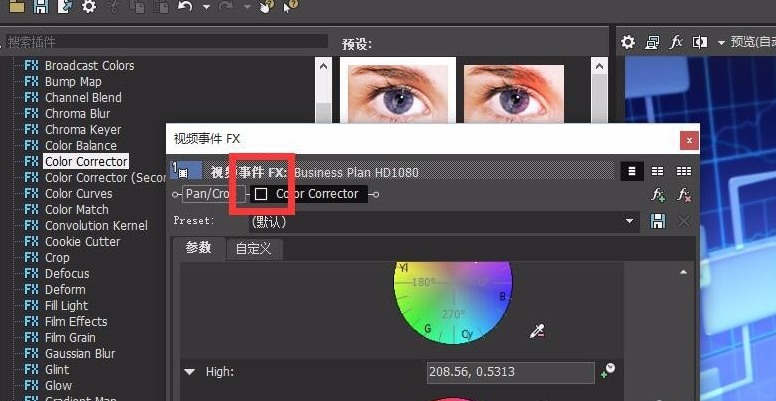The height and width of the screenshot is (401, 776).
Task: Remove selected plug-in with fx delete icon
Action: (x=684, y=195)
